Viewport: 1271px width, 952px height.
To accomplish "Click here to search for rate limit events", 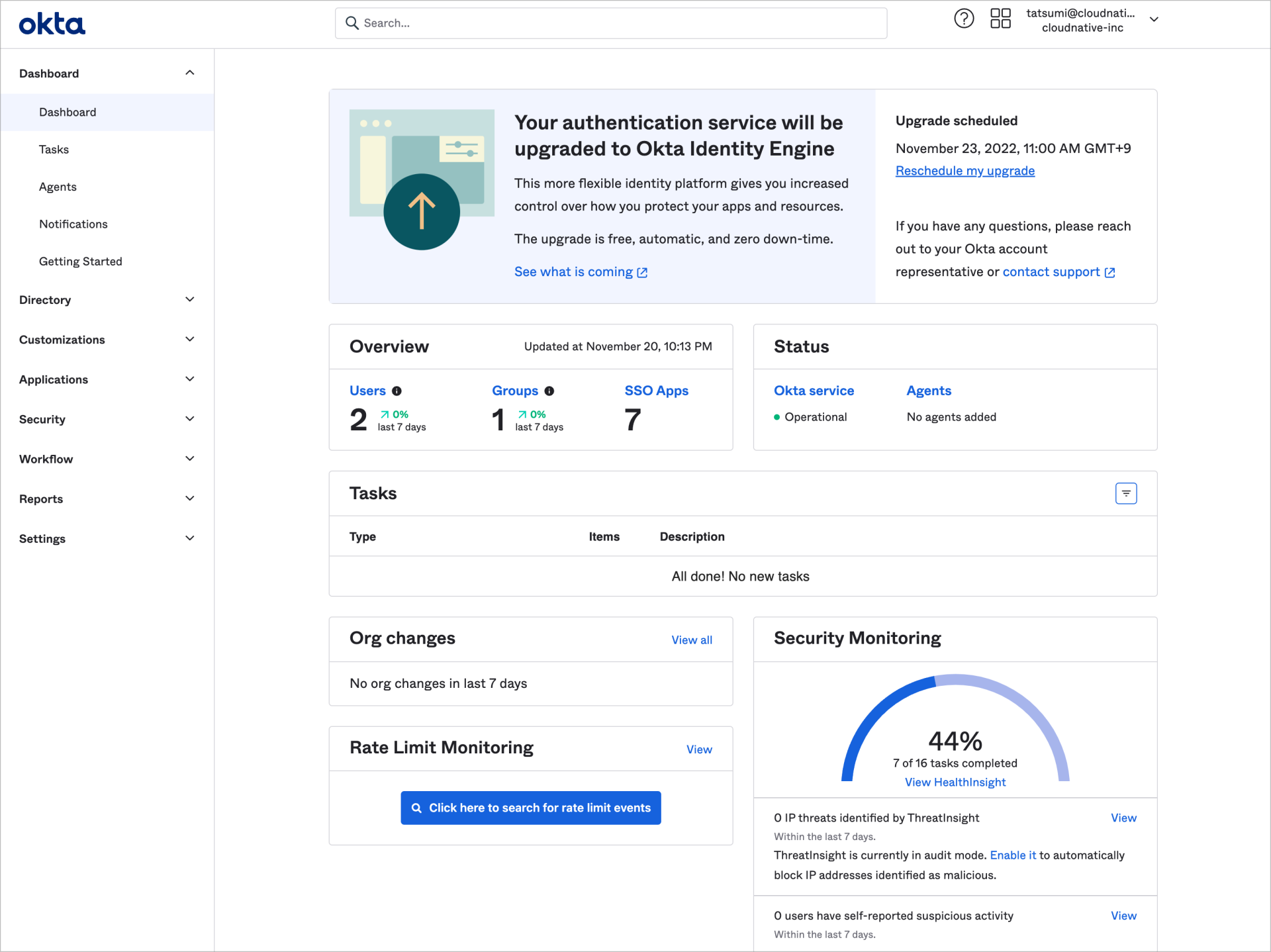I will point(530,808).
